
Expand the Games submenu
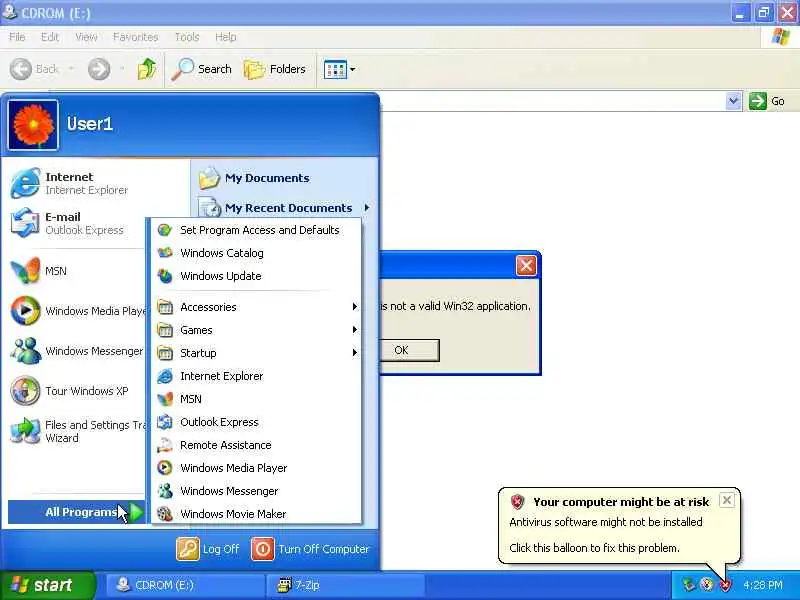click(256, 330)
